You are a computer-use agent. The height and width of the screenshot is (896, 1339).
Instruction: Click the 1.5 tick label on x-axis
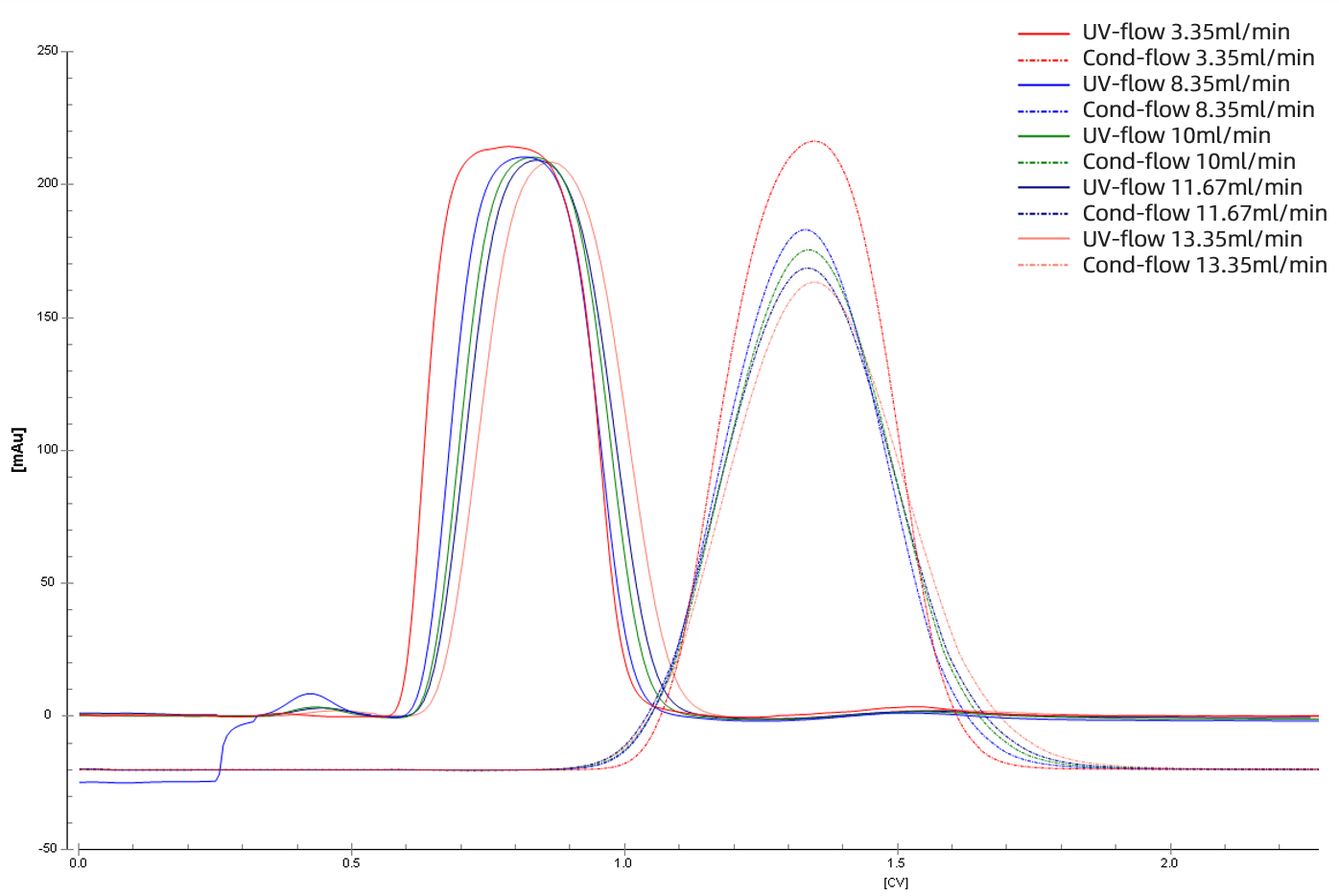[896, 863]
